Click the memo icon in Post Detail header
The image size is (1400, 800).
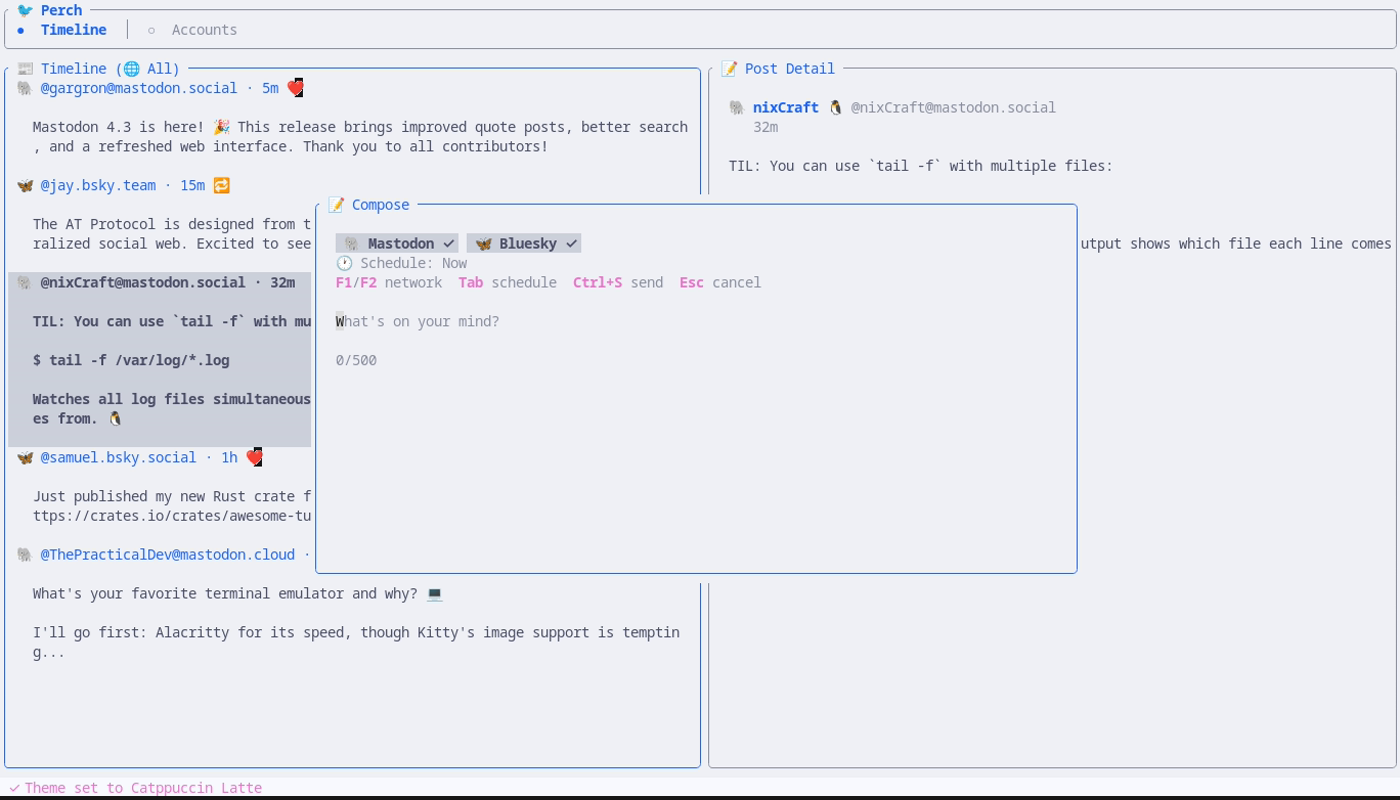(729, 69)
